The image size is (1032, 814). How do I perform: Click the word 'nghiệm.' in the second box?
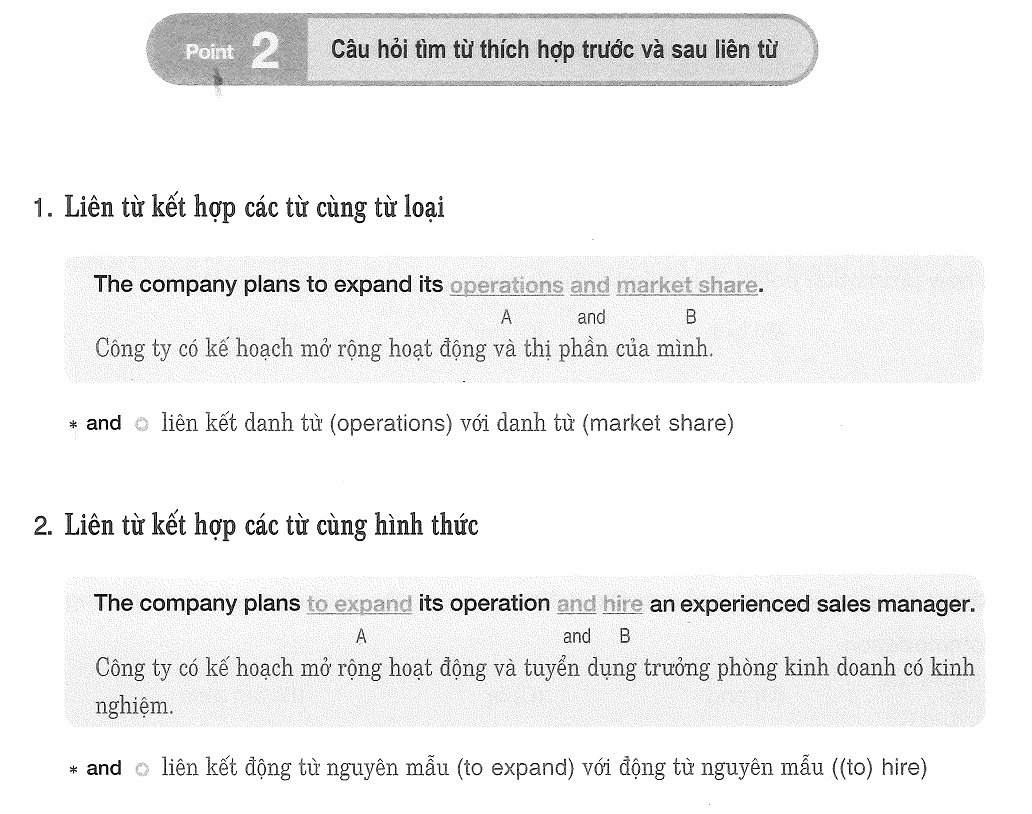tap(134, 706)
